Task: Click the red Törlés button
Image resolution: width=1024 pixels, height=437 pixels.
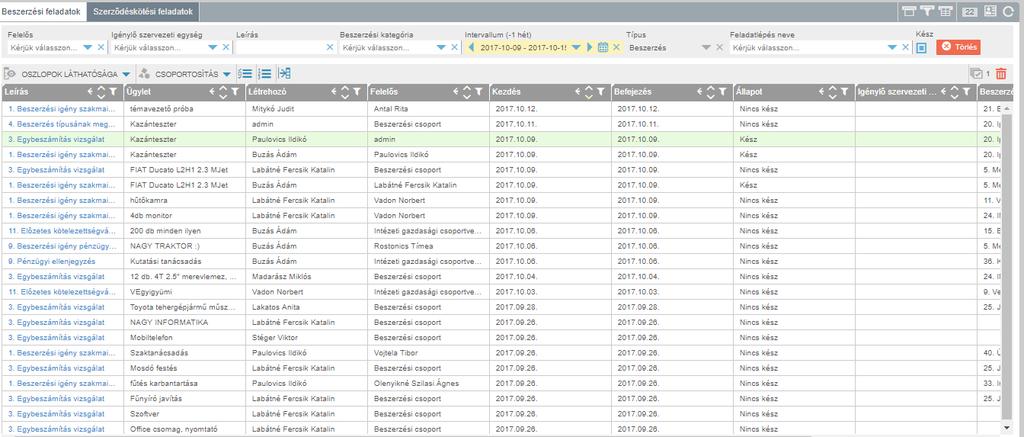Action: point(958,47)
